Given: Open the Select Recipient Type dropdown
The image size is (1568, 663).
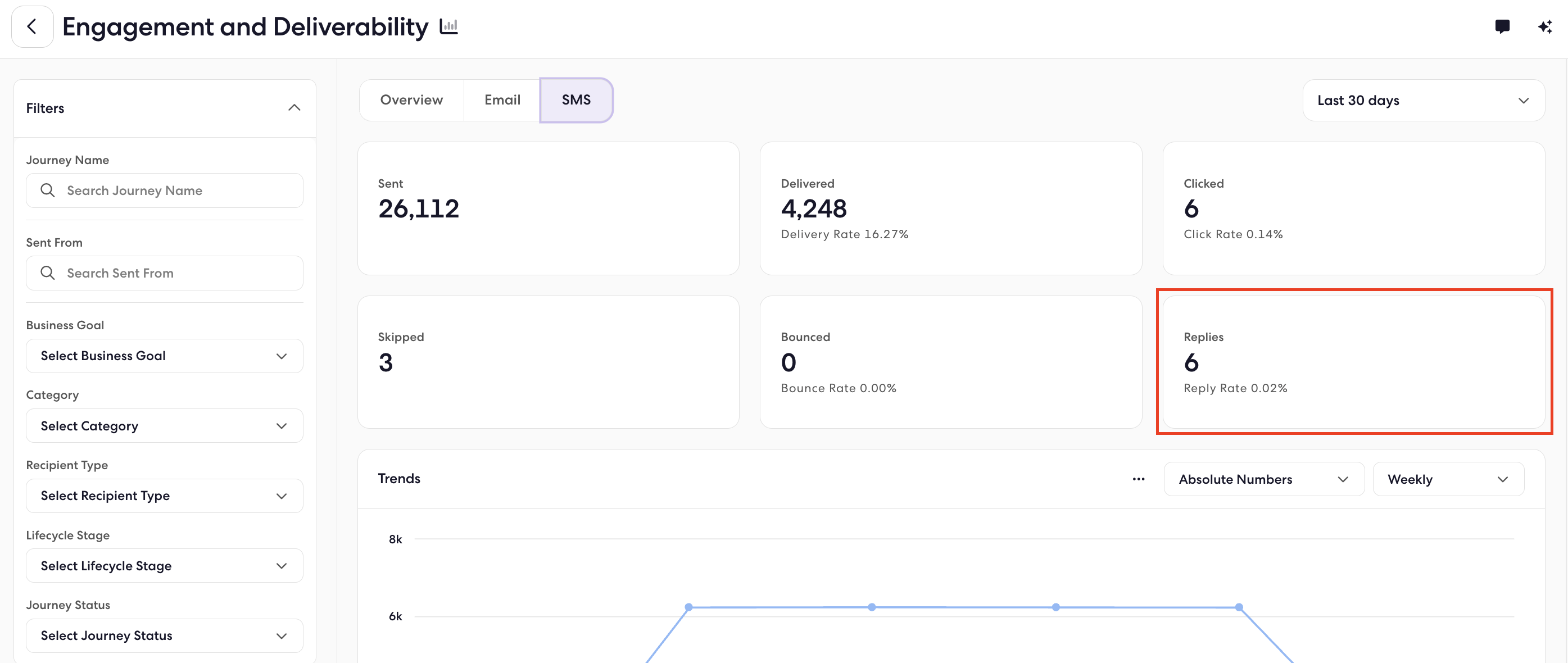Looking at the screenshot, I should (x=164, y=496).
